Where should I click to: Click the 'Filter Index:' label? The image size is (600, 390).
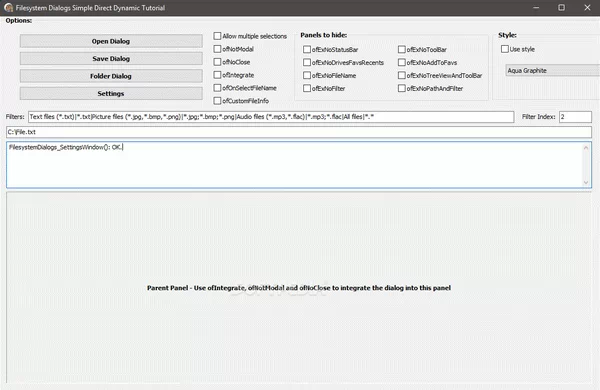(538, 117)
